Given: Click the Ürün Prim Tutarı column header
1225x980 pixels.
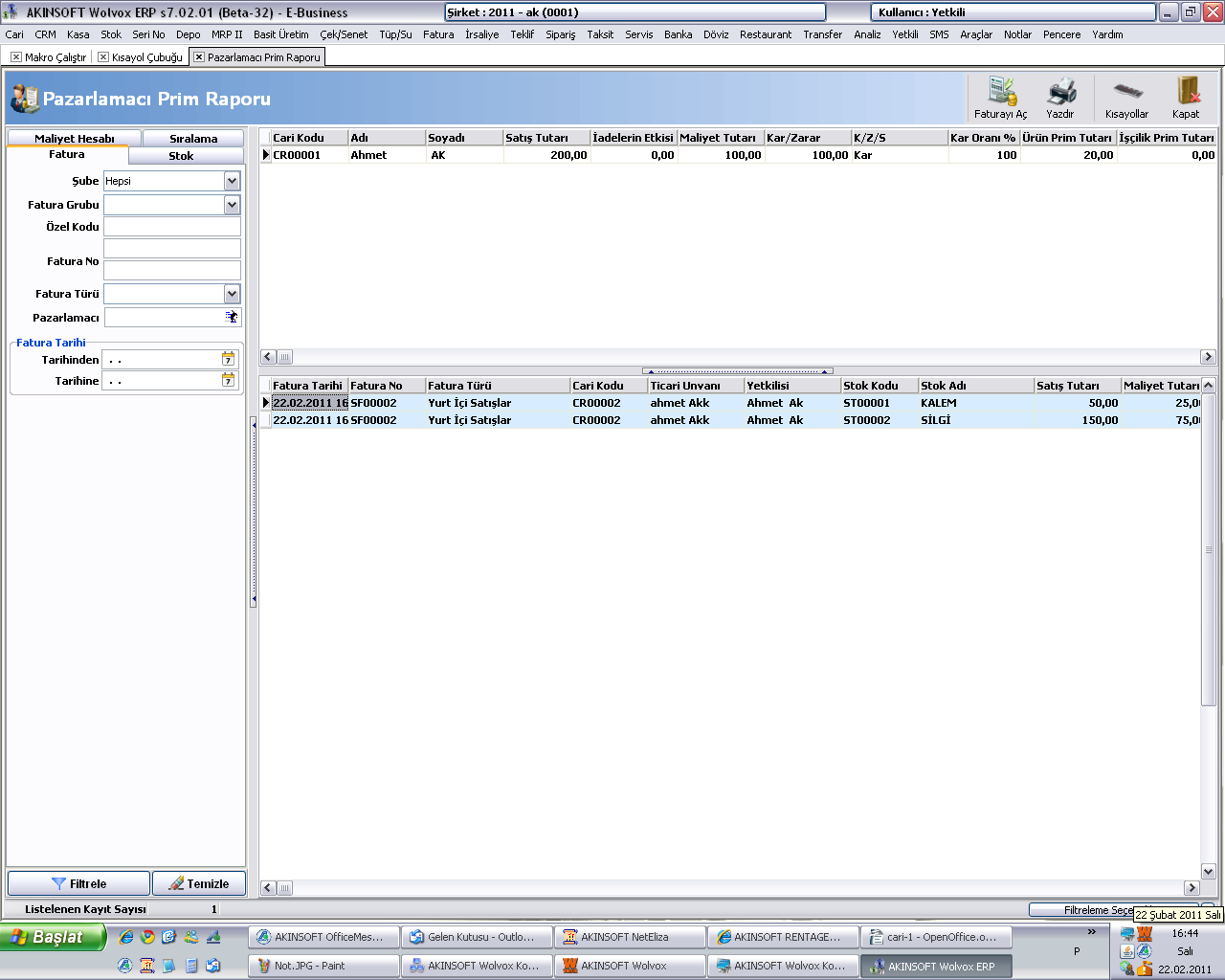Looking at the screenshot, I should (1068, 138).
